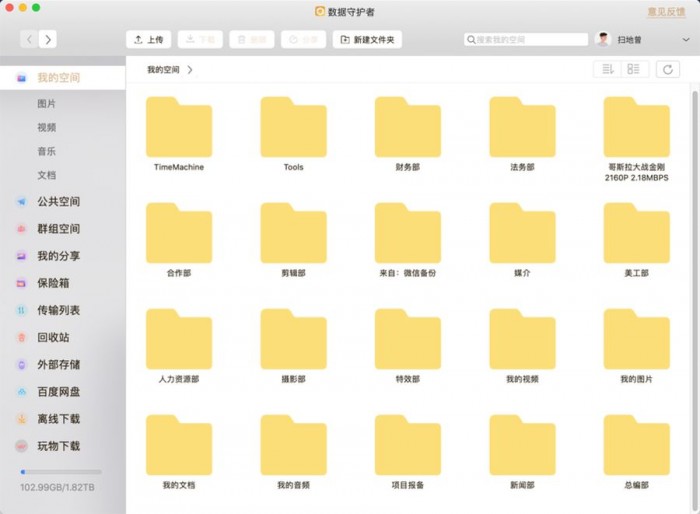This screenshot has height=514, width=700.
Task: Open the 人力资源部 folder
Action: pos(179,339)
